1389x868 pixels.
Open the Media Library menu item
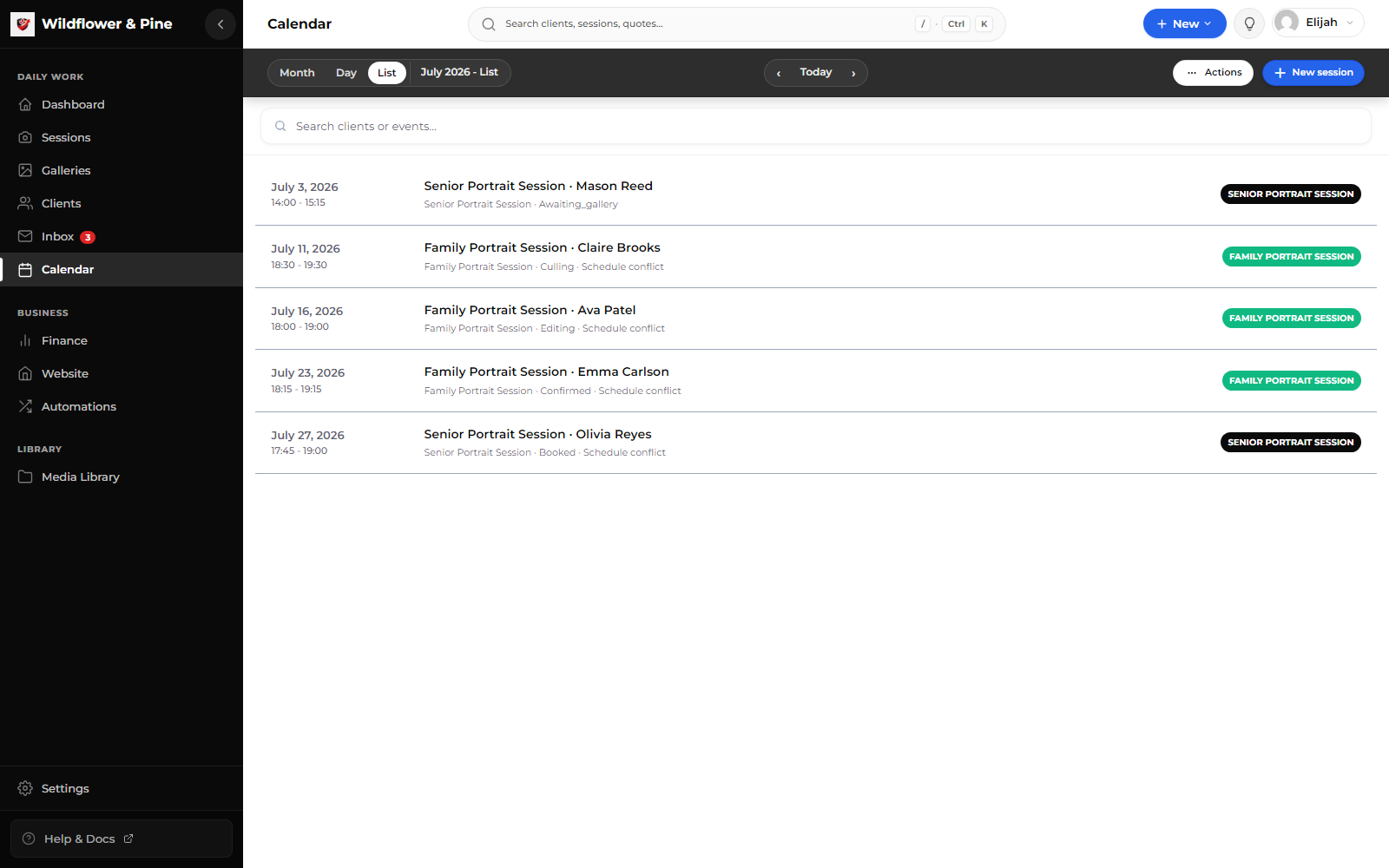click(x=122, y=477)
